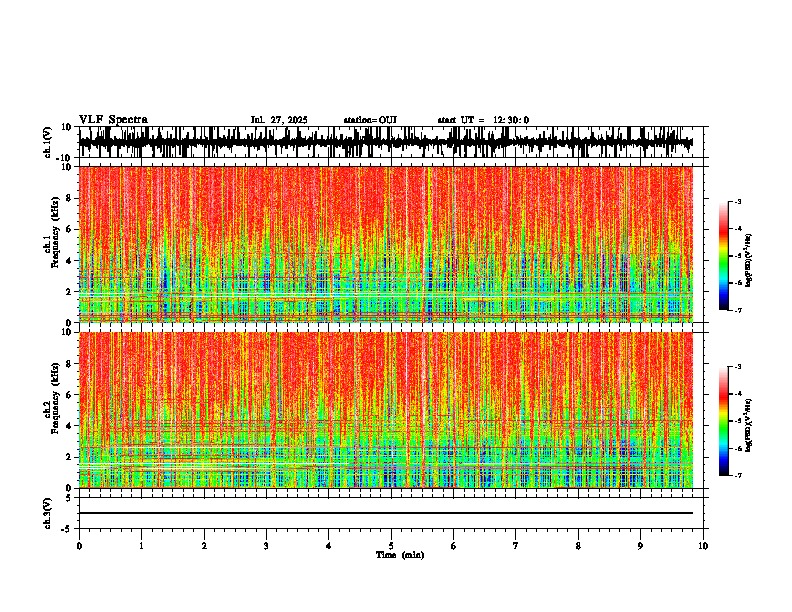The width and height of the screenshot is (792, 612).
Task: Click the 'station=OUJ' label
Action: click(370, 120)
